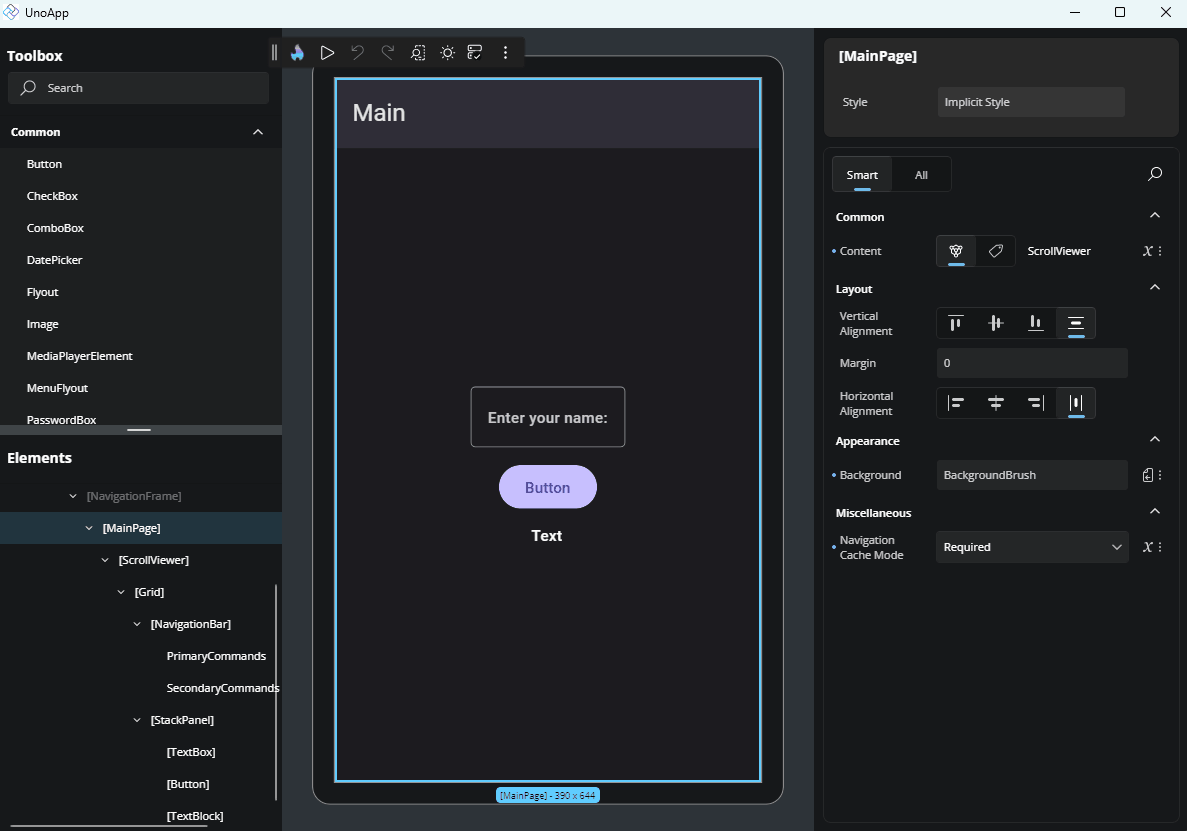This screenshot has width=1187, height=831.
Task: Select the element picker inspect icon
Action: click(417, 52)
